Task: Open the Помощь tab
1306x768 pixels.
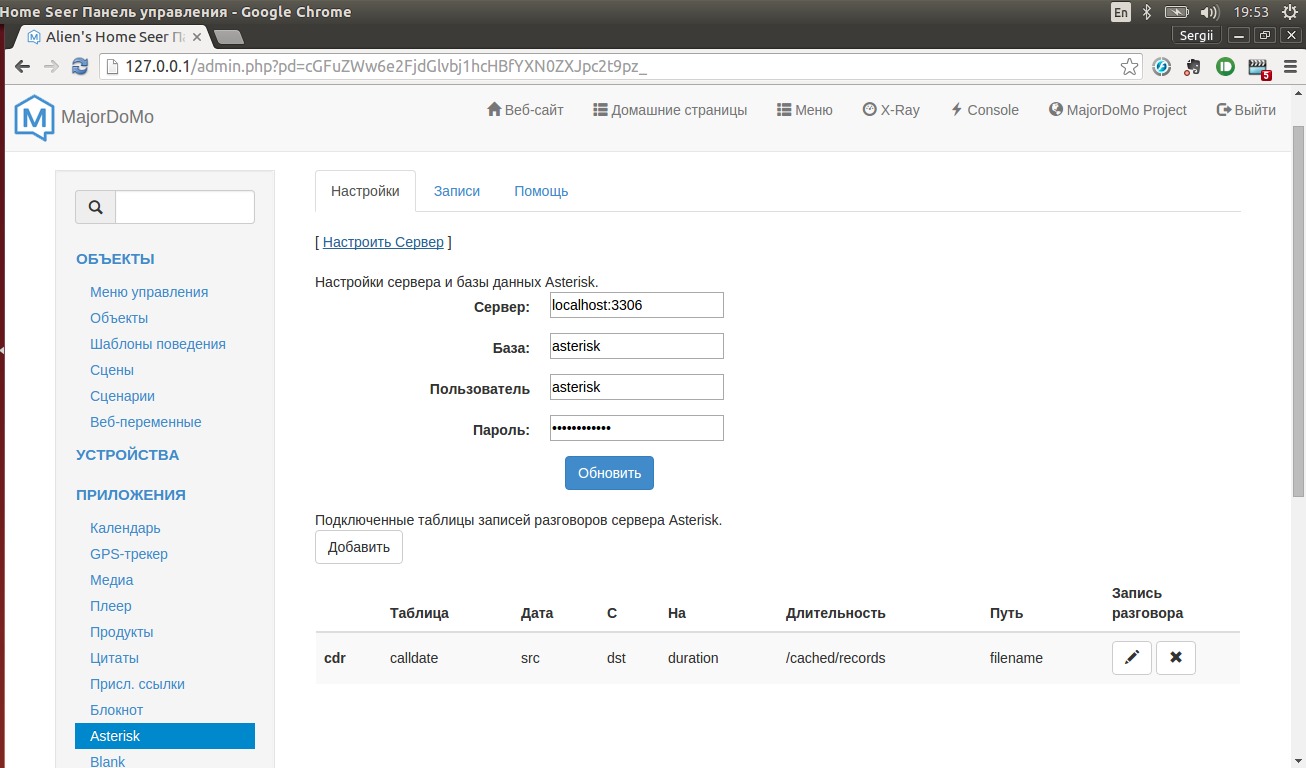Action: tap(541, 191)
